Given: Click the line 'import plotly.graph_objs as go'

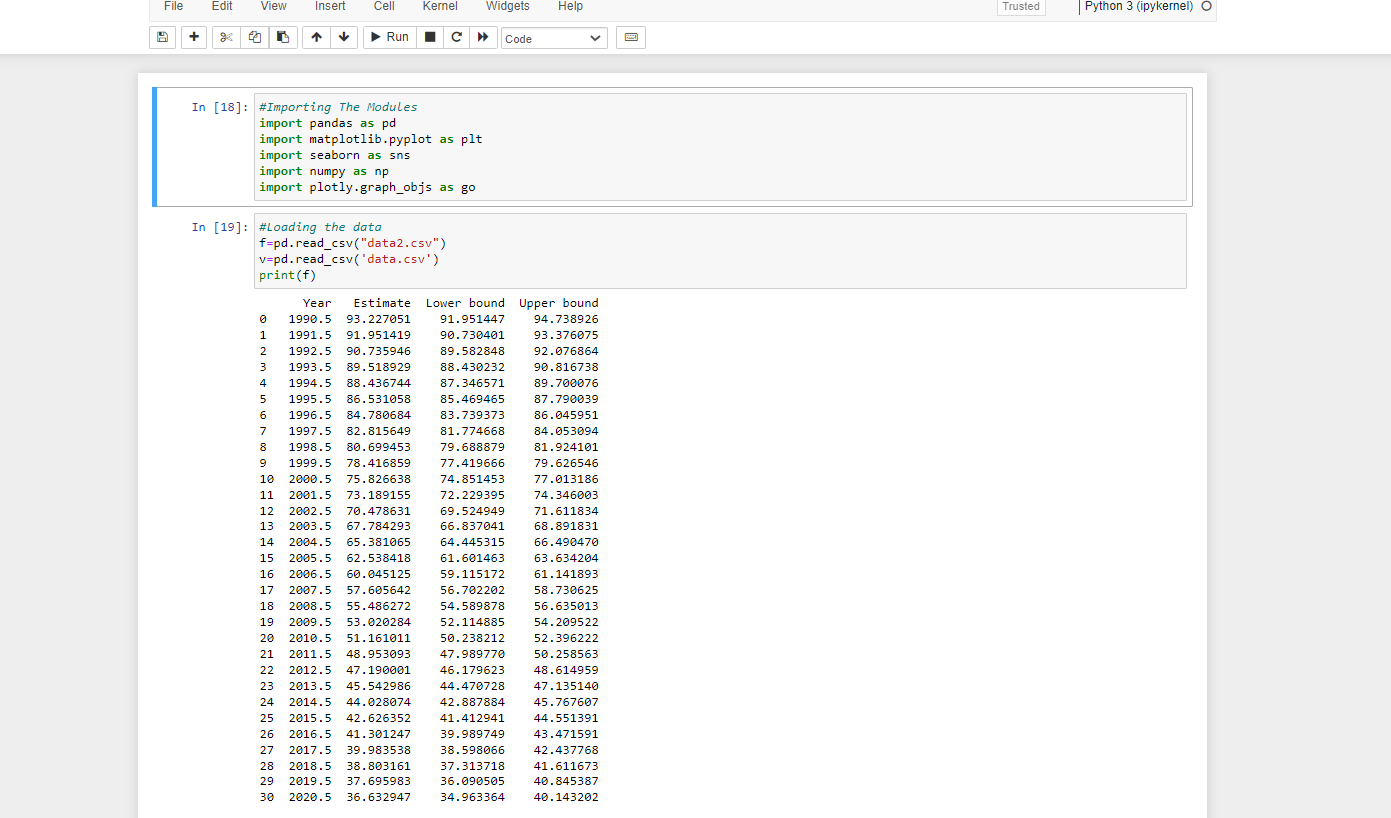Looking at the screenshot, I should click(x=367, y=187).
